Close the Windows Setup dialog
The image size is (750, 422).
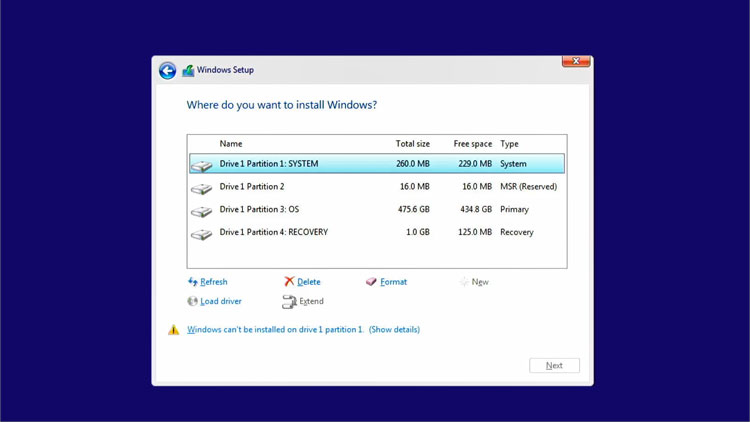point(576,61)
